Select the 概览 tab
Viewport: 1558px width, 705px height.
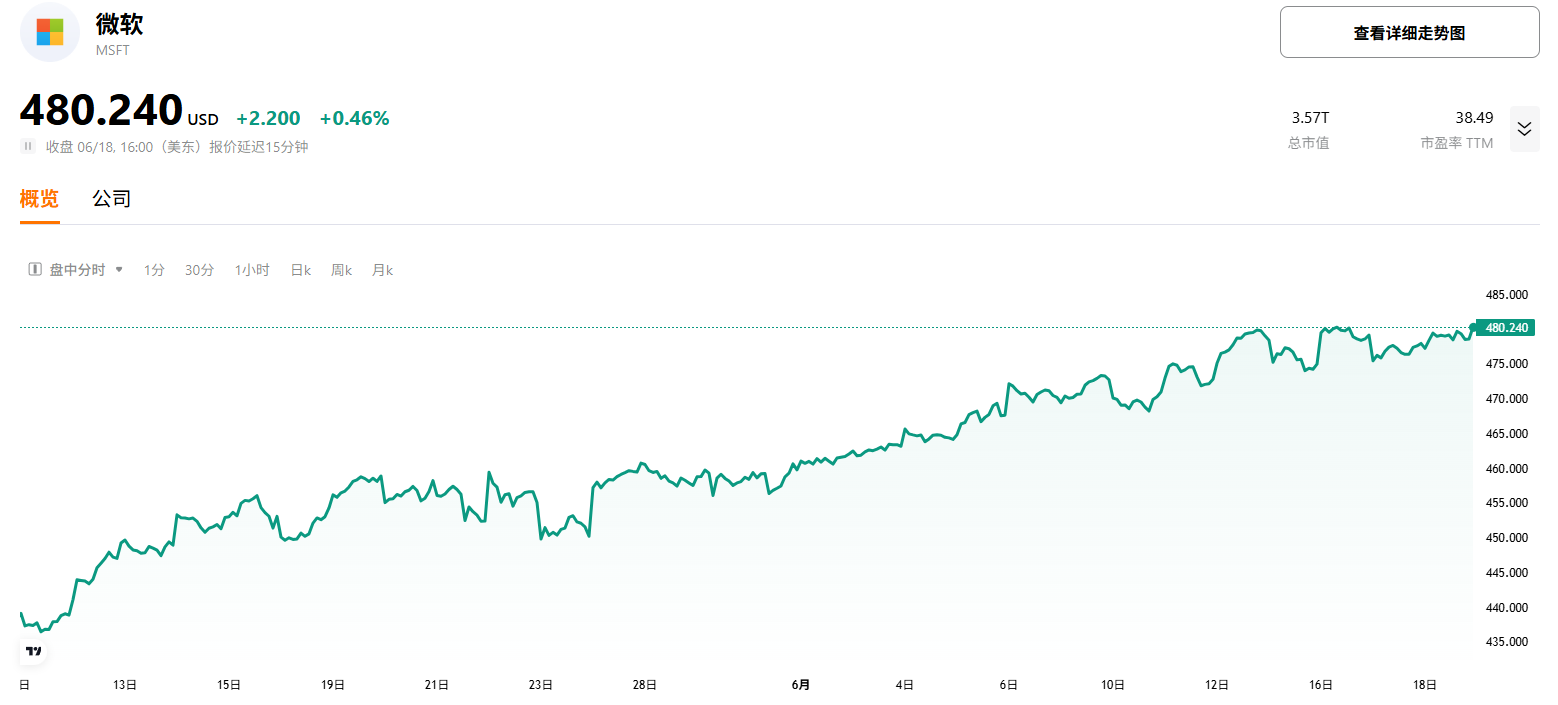click(38, 198)
